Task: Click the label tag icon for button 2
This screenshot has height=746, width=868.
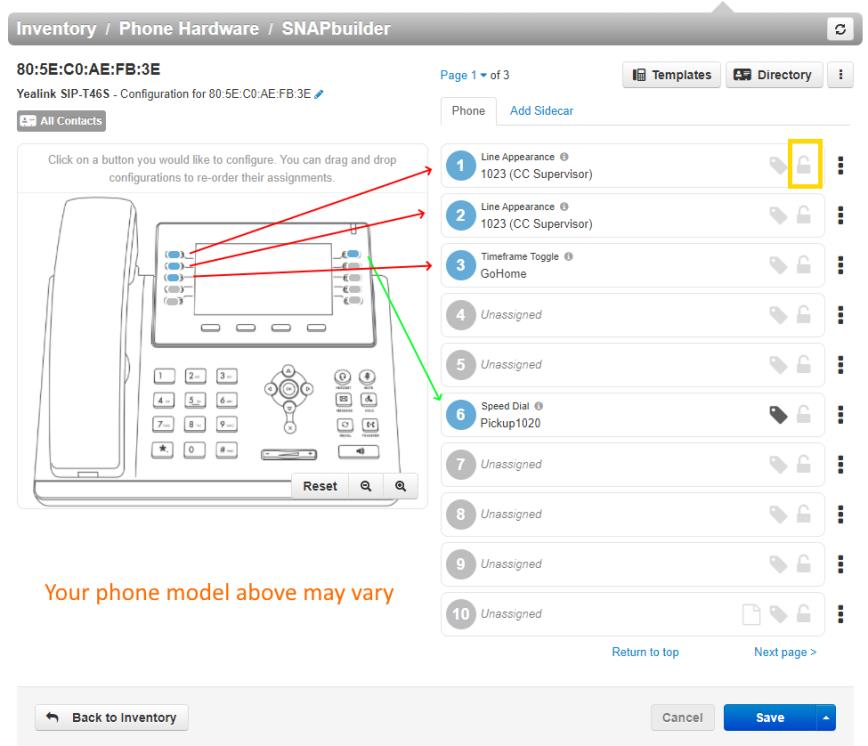Action: [x=778, y=215]
